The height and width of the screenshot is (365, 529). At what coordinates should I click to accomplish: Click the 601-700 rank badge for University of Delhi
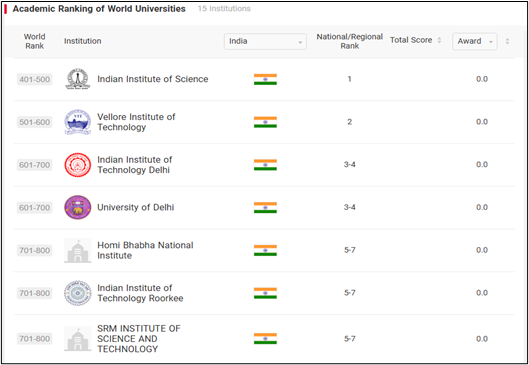[34, 208]
